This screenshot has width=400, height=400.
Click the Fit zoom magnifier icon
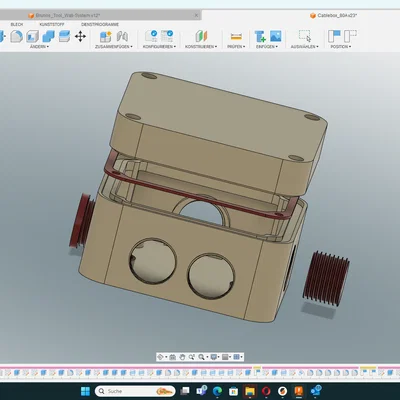click(x=201, y=357)
